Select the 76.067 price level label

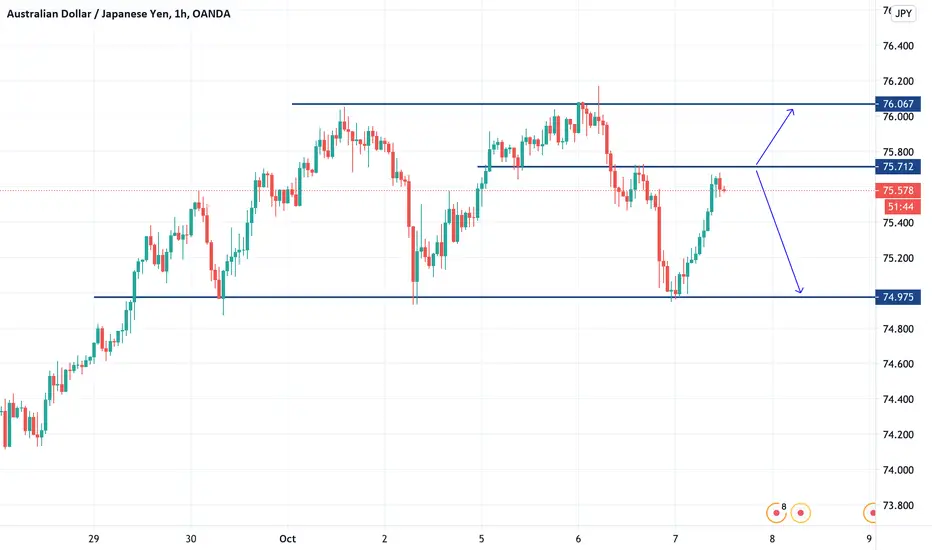pos(898,104)
